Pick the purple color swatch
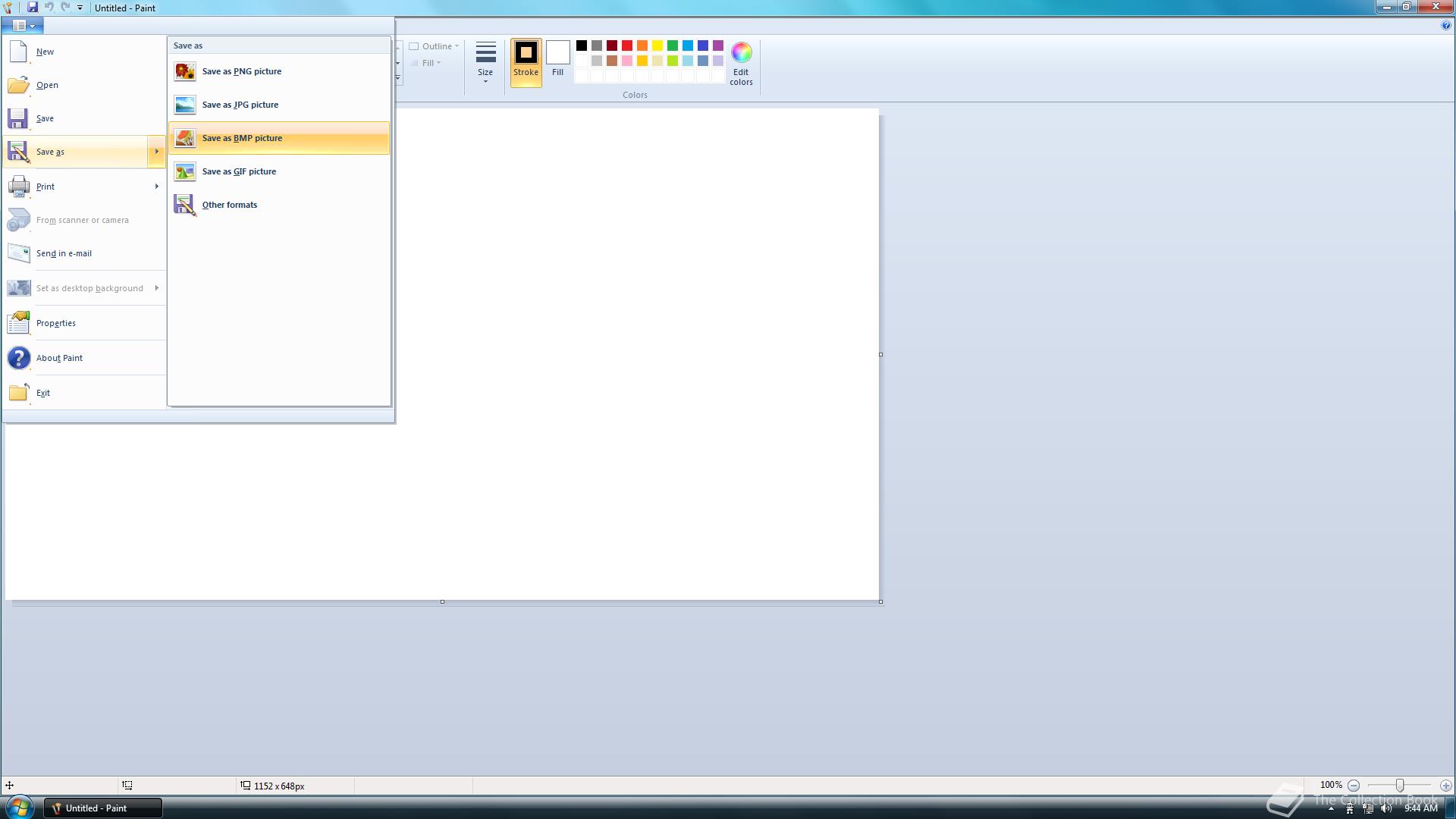 coord(718,45)
